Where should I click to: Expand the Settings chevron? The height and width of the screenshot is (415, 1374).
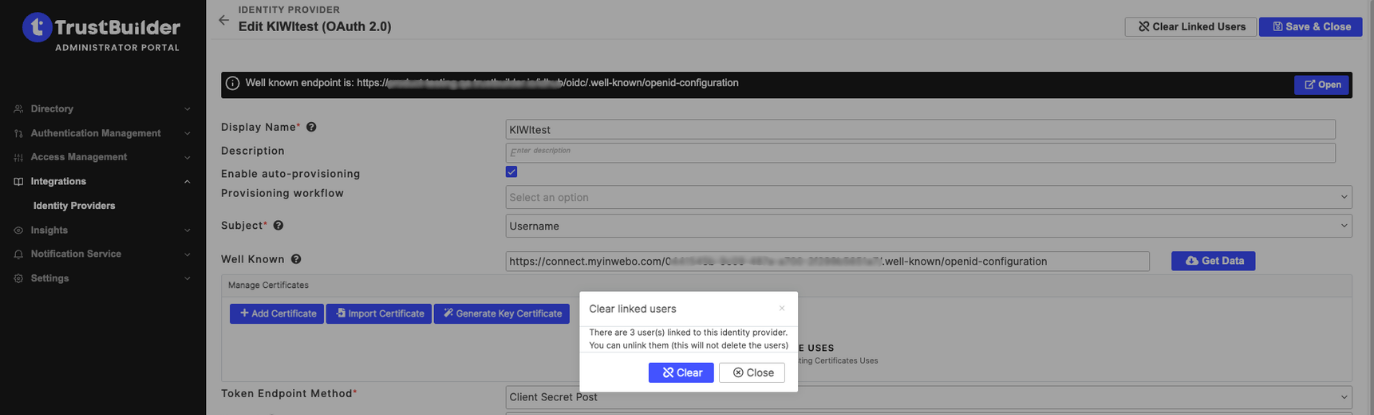[x=187, y=278]
